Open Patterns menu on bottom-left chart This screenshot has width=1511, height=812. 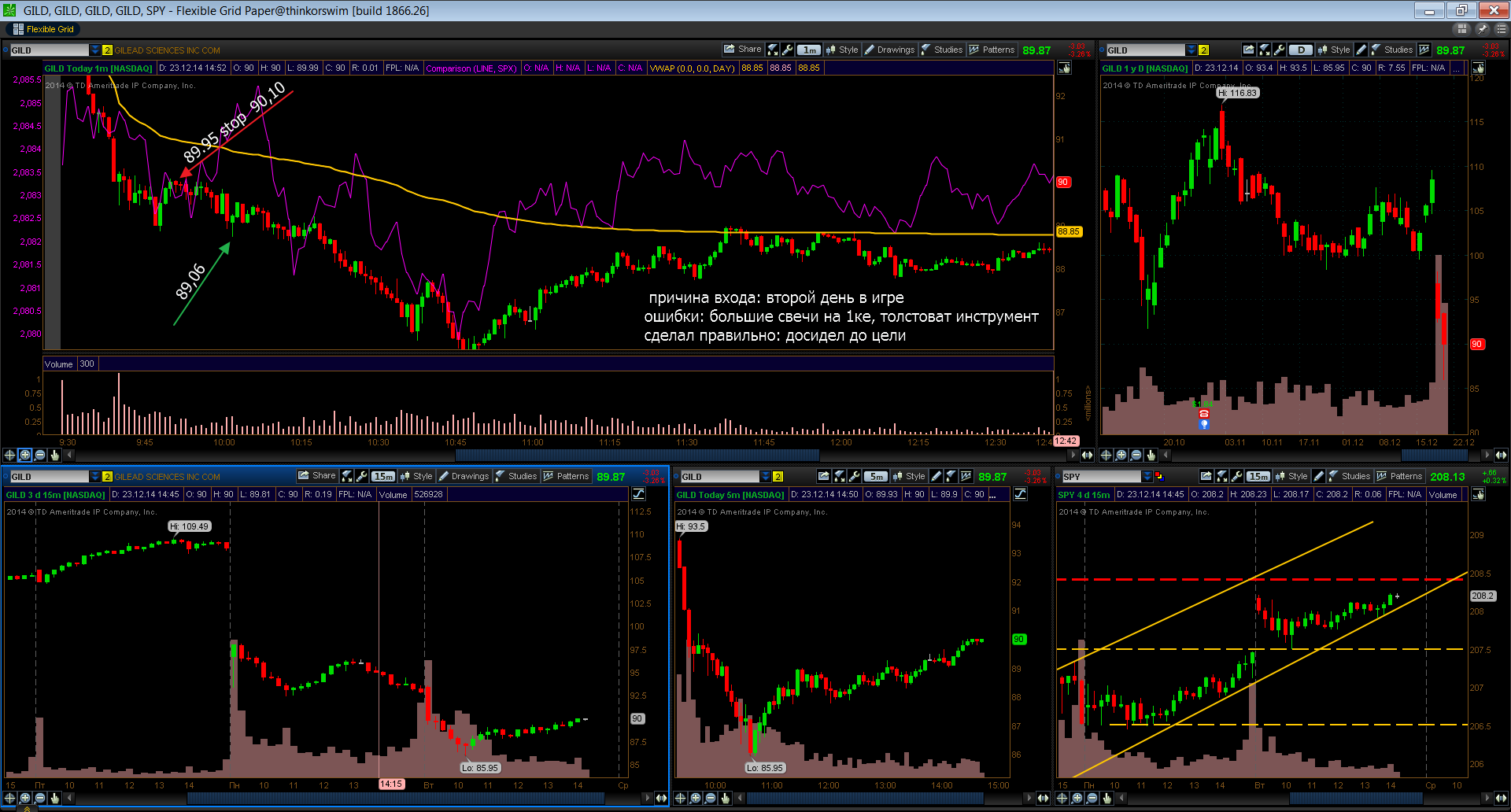[566, 476]
